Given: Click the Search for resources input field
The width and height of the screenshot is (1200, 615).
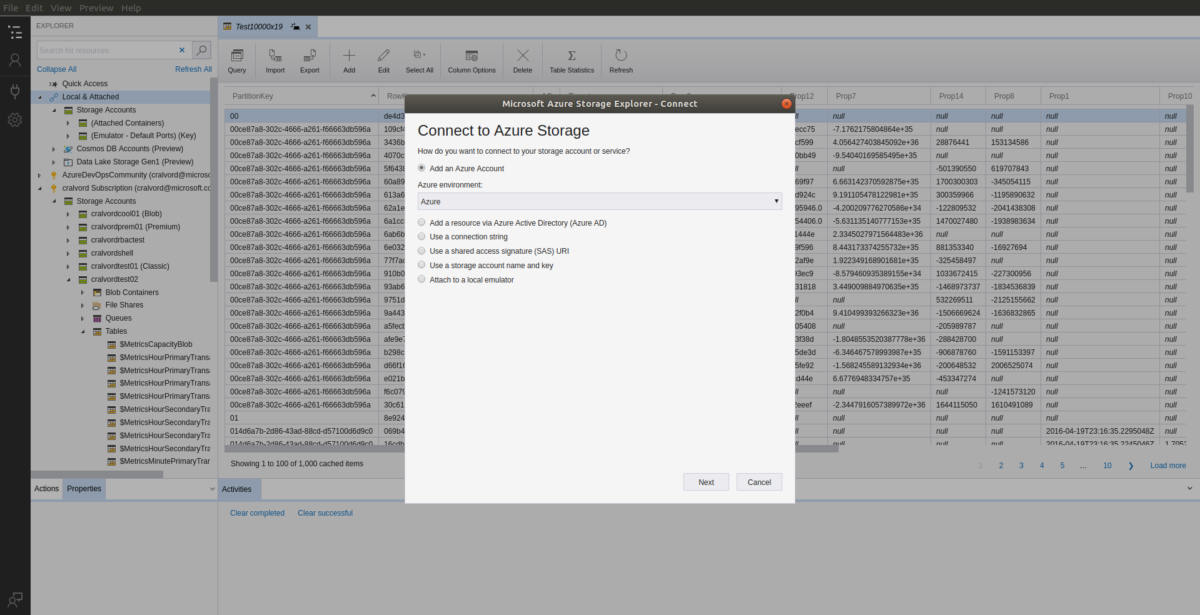Looking at the screenshot, I should pos(106,49).
